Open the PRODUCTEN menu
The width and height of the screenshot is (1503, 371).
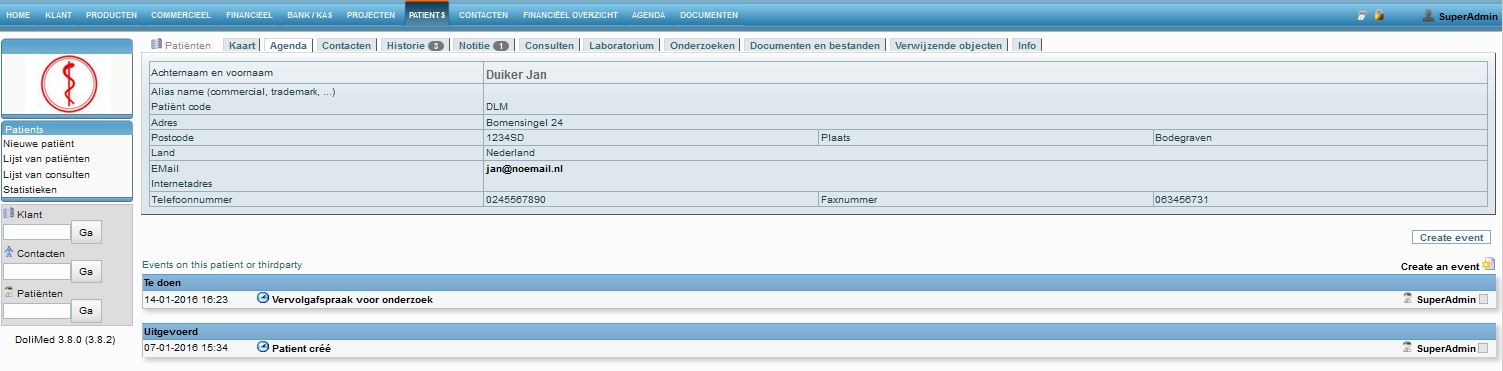pyautogui.click(x=111, y=15)
